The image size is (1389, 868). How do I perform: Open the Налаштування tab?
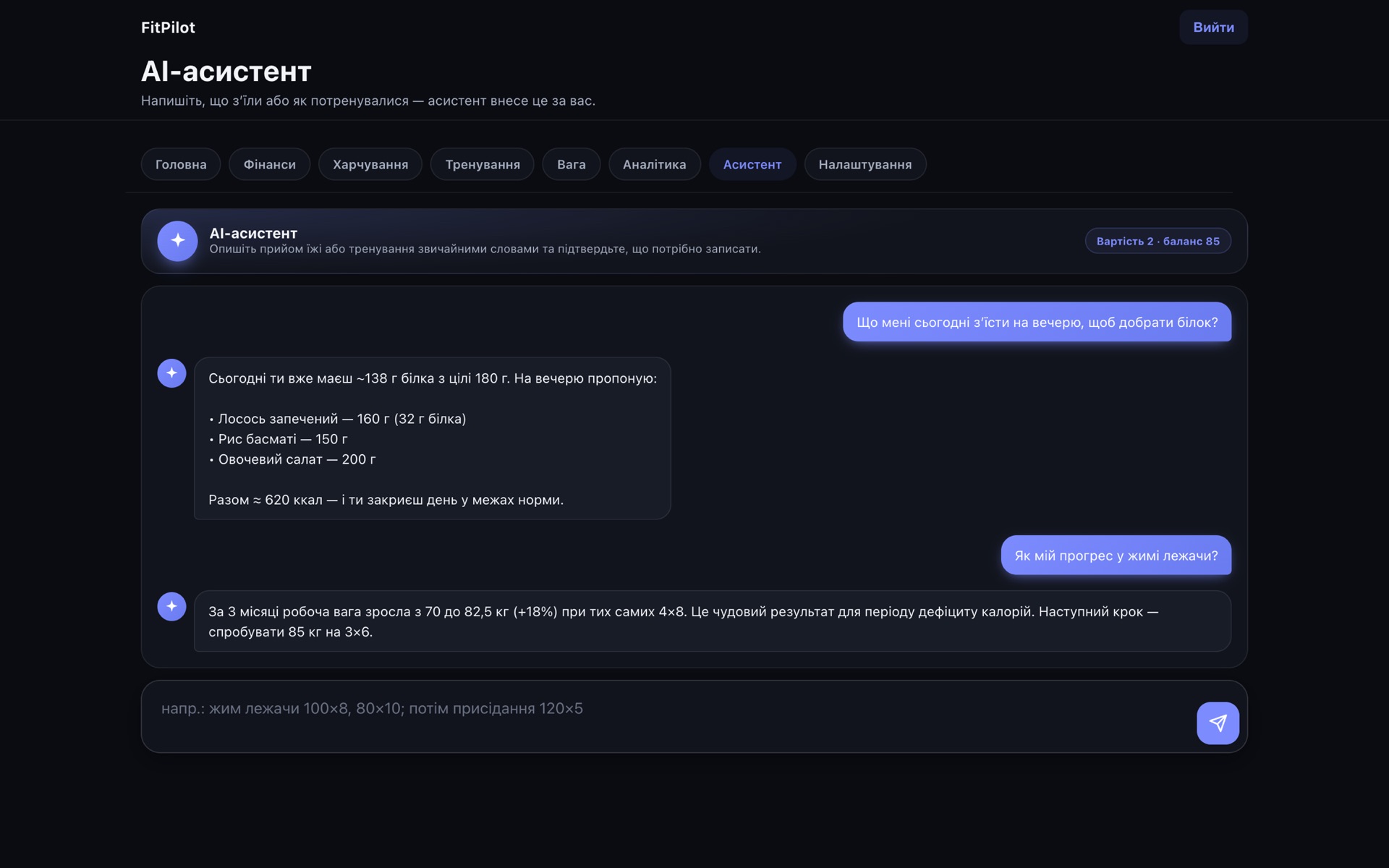(865, 164)
